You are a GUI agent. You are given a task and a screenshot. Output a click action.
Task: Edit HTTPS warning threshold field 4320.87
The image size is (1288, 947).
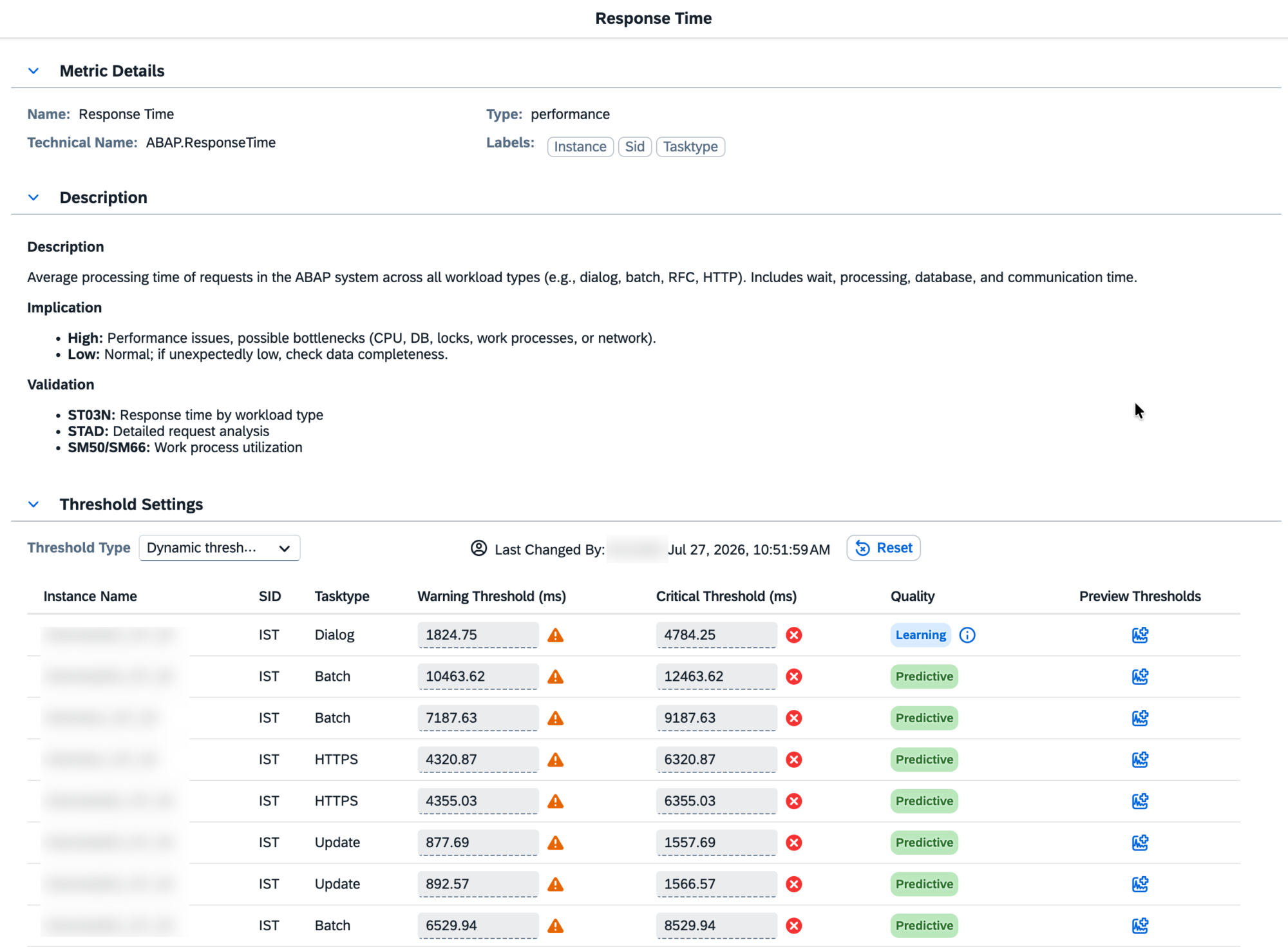point(478,760)
